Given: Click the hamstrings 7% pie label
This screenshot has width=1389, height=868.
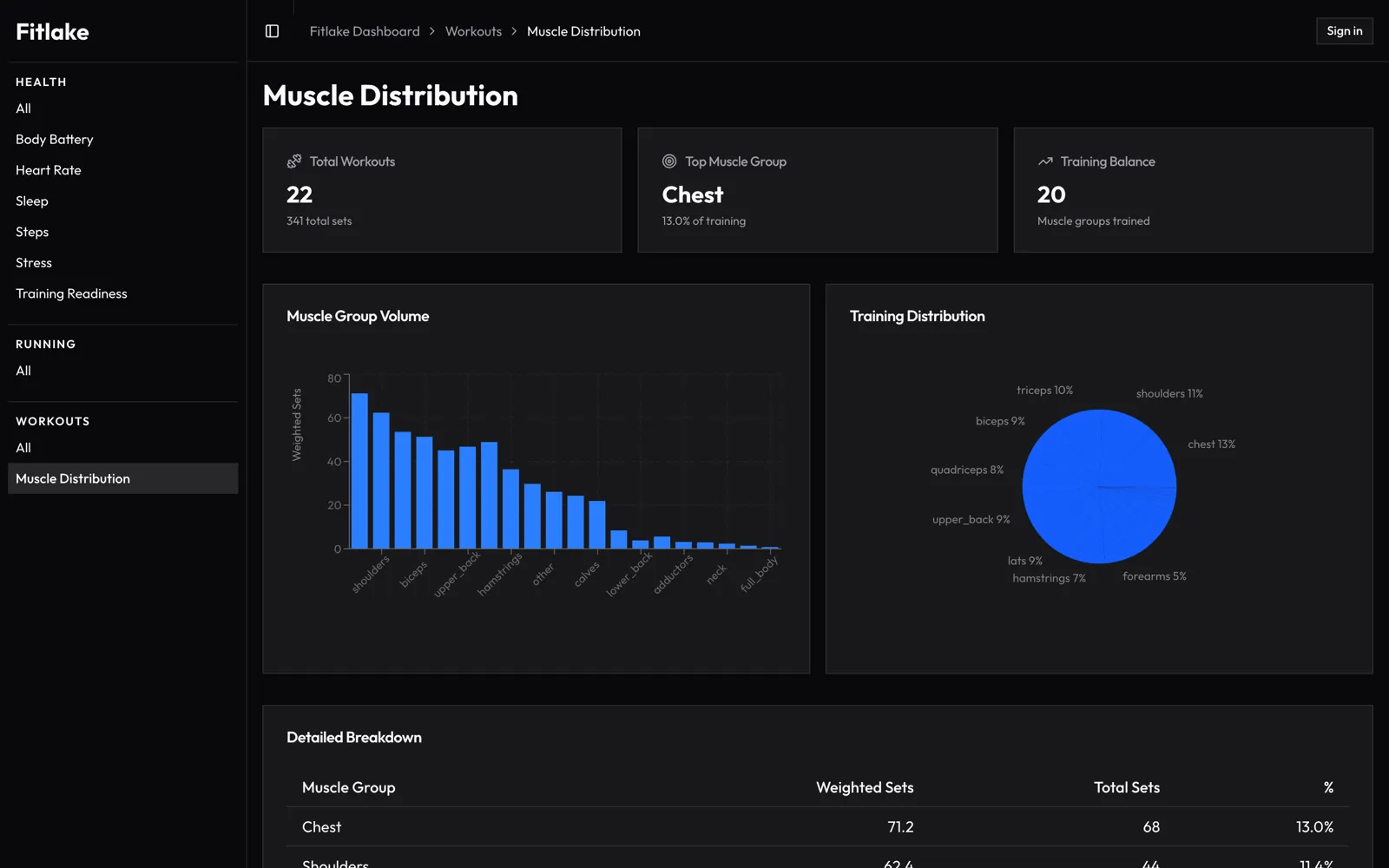Looking at the screenshot, I should coord(1049,578).
